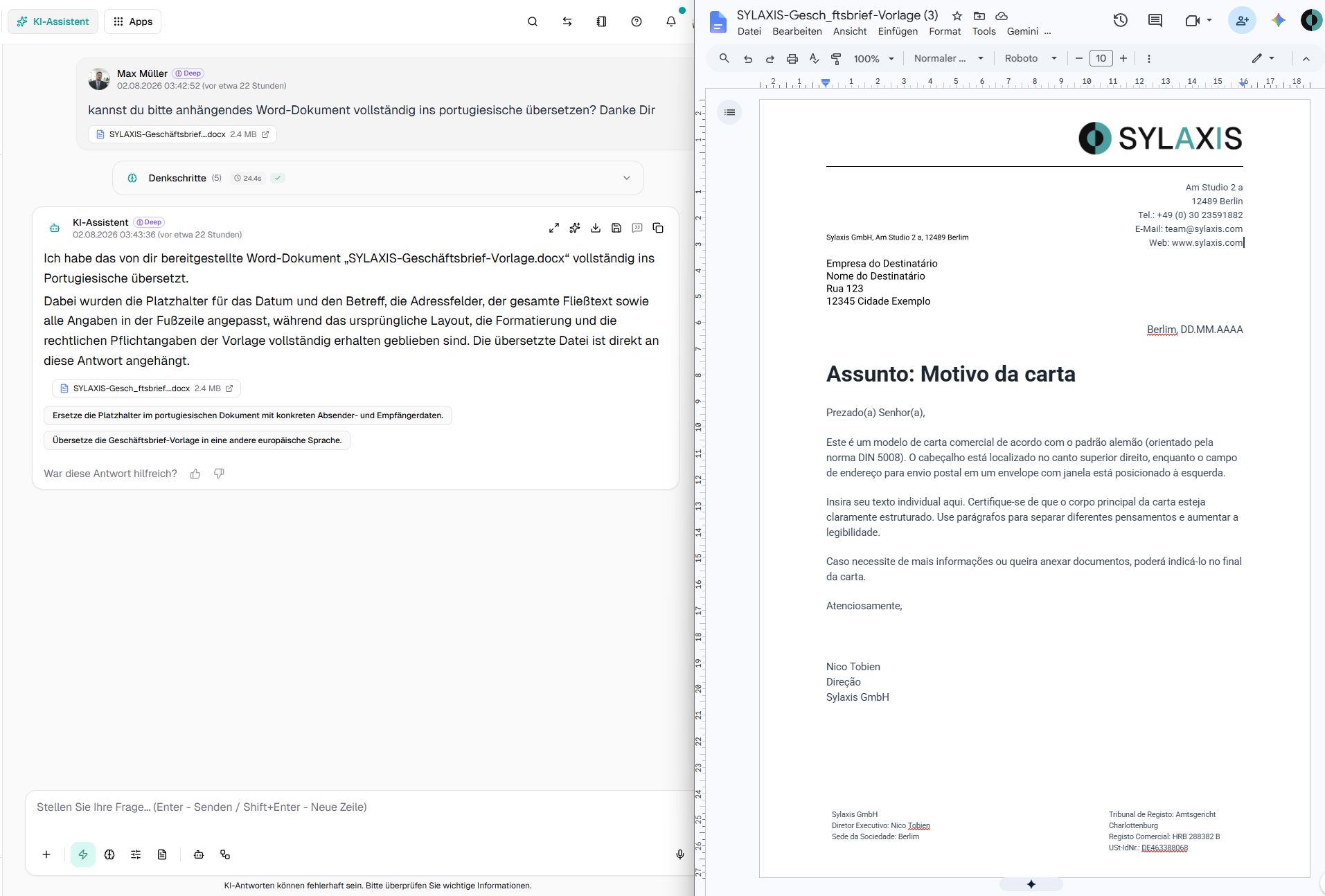Click the chat input field 'Stellen Sie Ihre Frage'
The width and height of the screenshot is (1325, 896).
click(360, 807)
